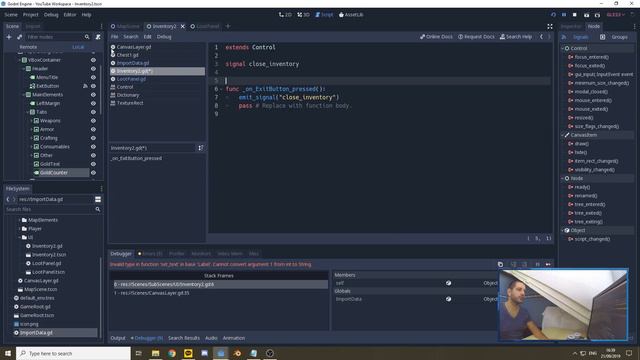Toggle visibility of GoldCounter node
The height and width of the screenshot is (360, 640).
point(93,173)
